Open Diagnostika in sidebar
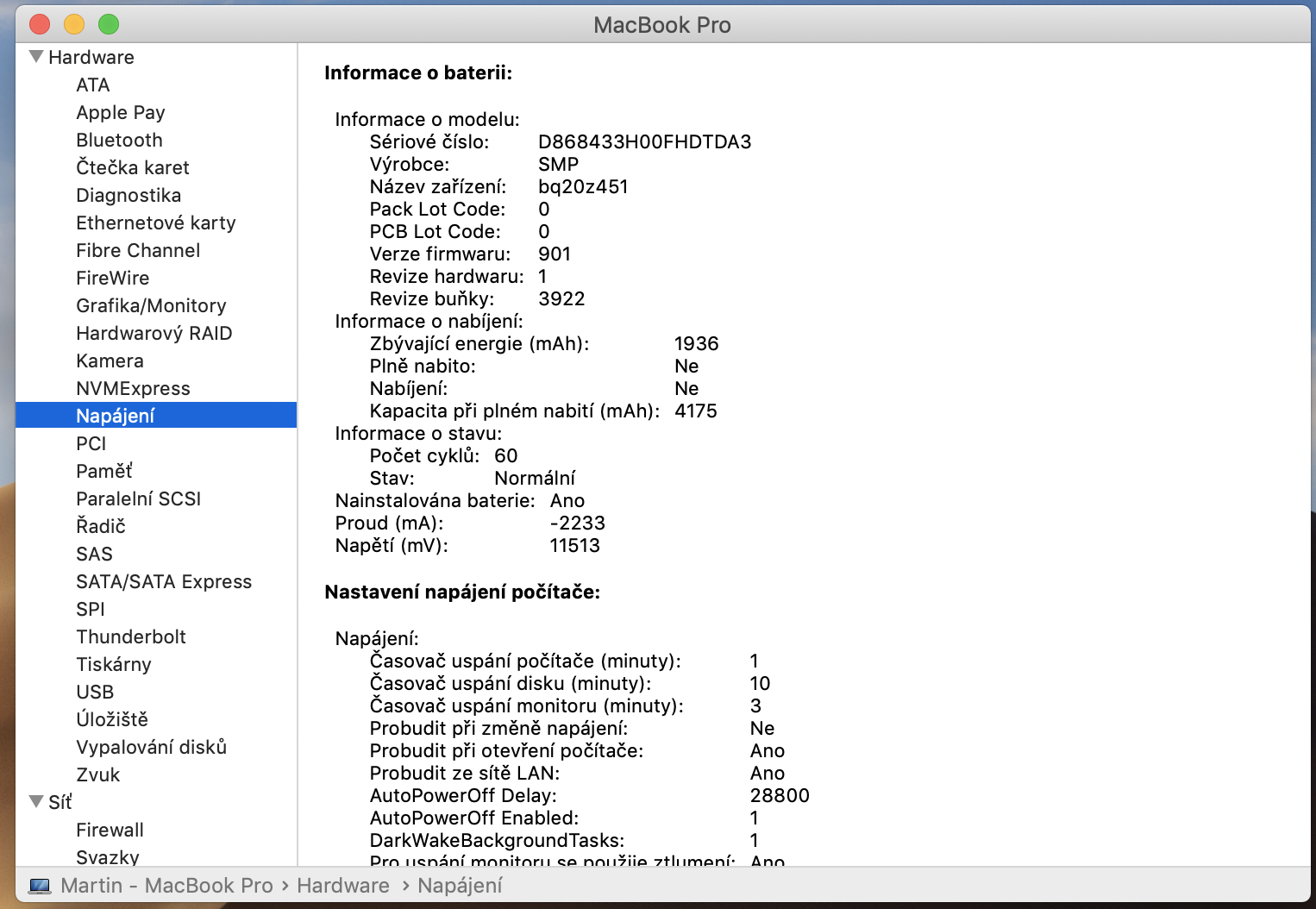Viewport: 1316px width, 909px height. pos(128,195)
